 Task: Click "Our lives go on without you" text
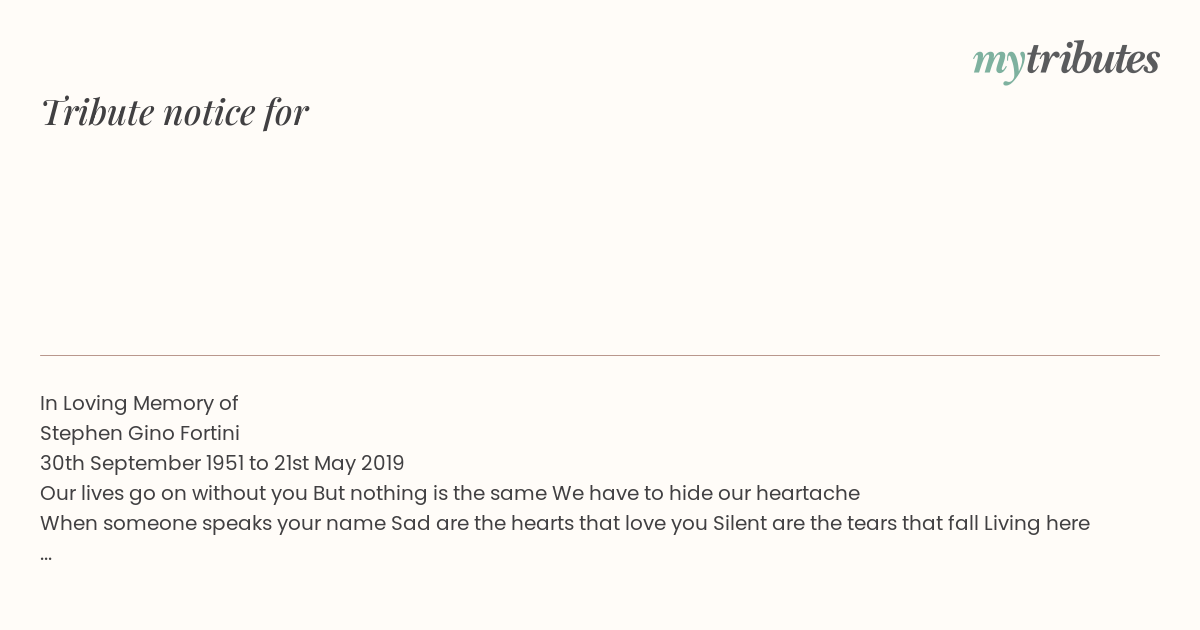174,493
